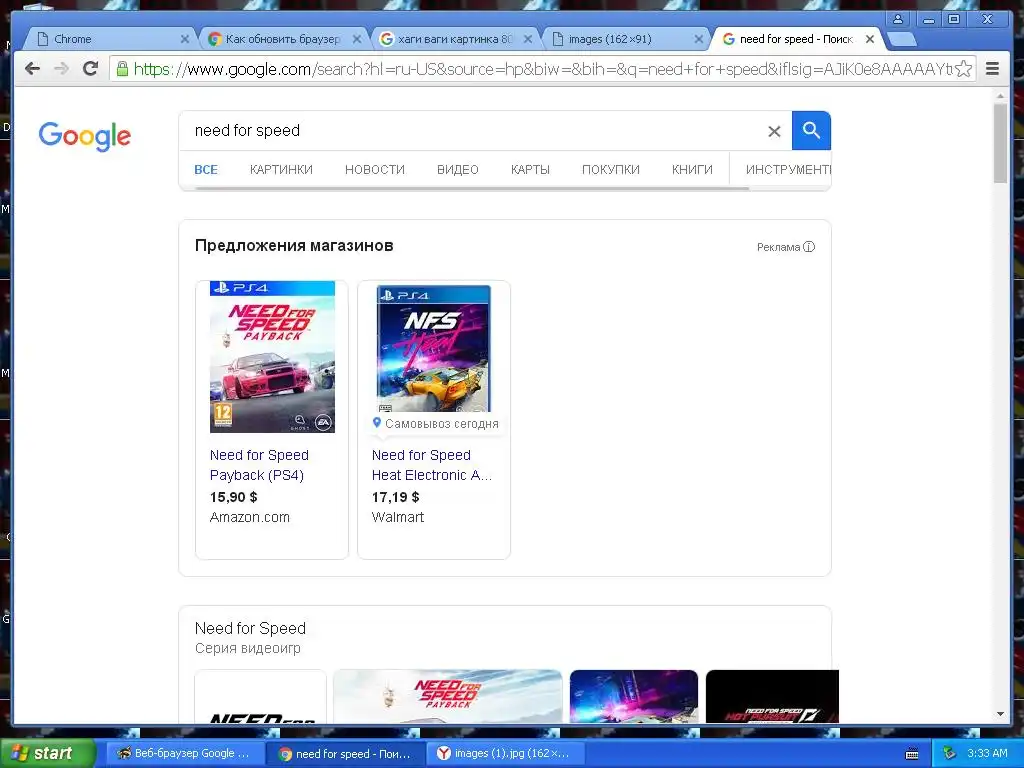Select the ПОКУПКИ search category
Screen dimensions: 1024x768
point(611,170)
